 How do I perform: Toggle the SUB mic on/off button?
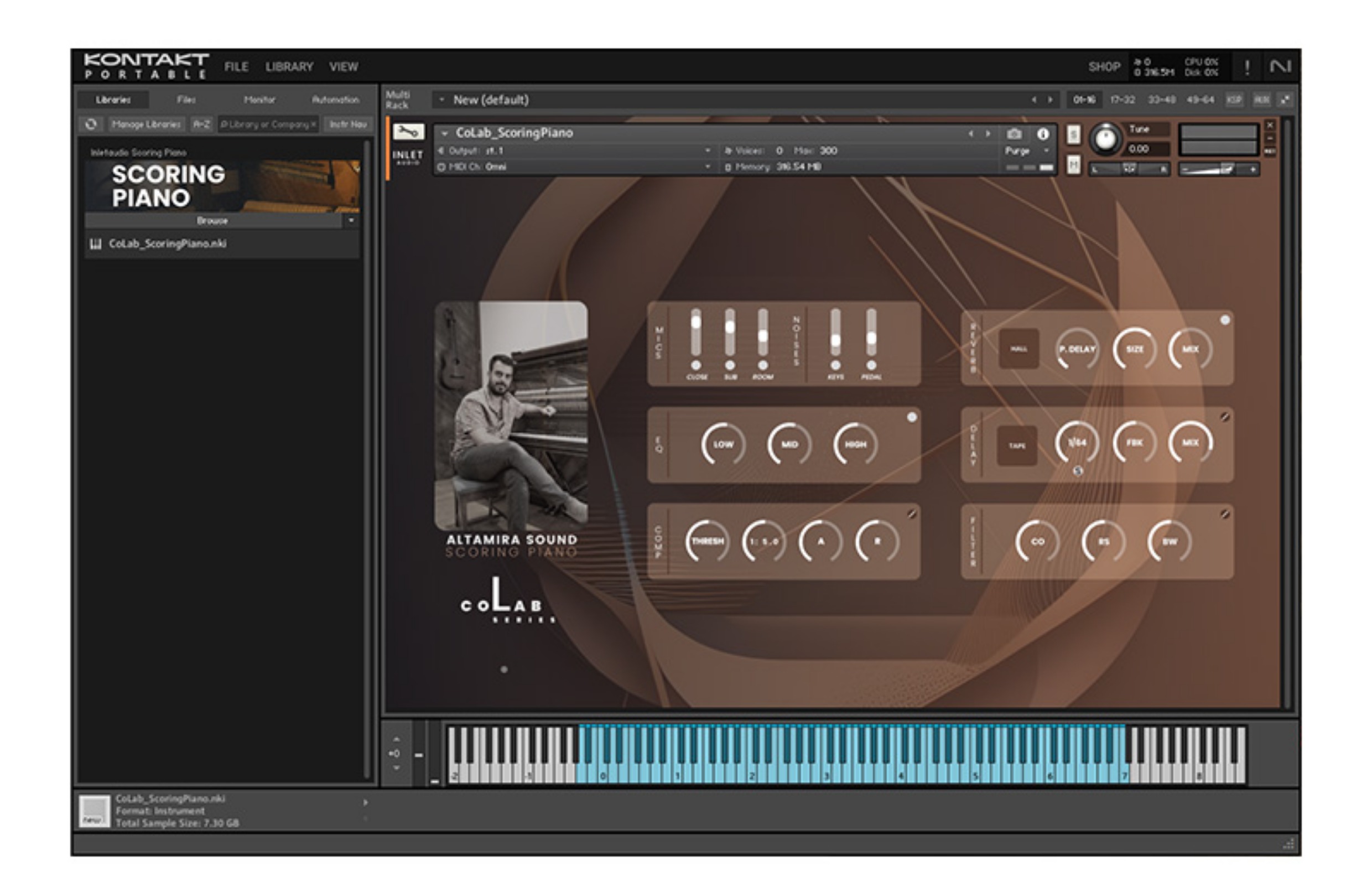[730, 365]
